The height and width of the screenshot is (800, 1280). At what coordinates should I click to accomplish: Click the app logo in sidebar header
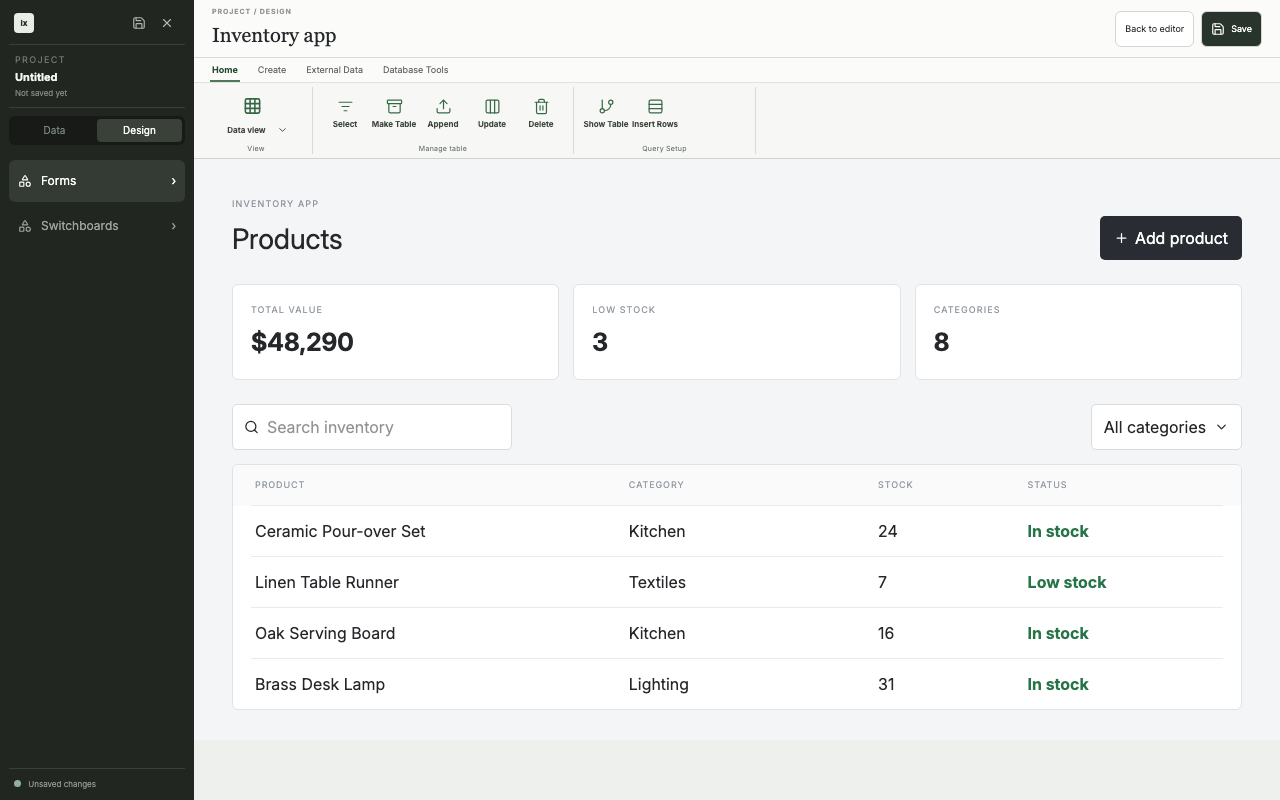coord(24,23)
